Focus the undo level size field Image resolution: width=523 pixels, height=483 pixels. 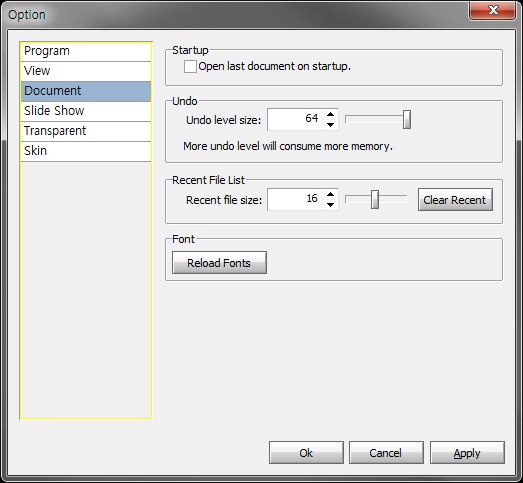(295, 119)
